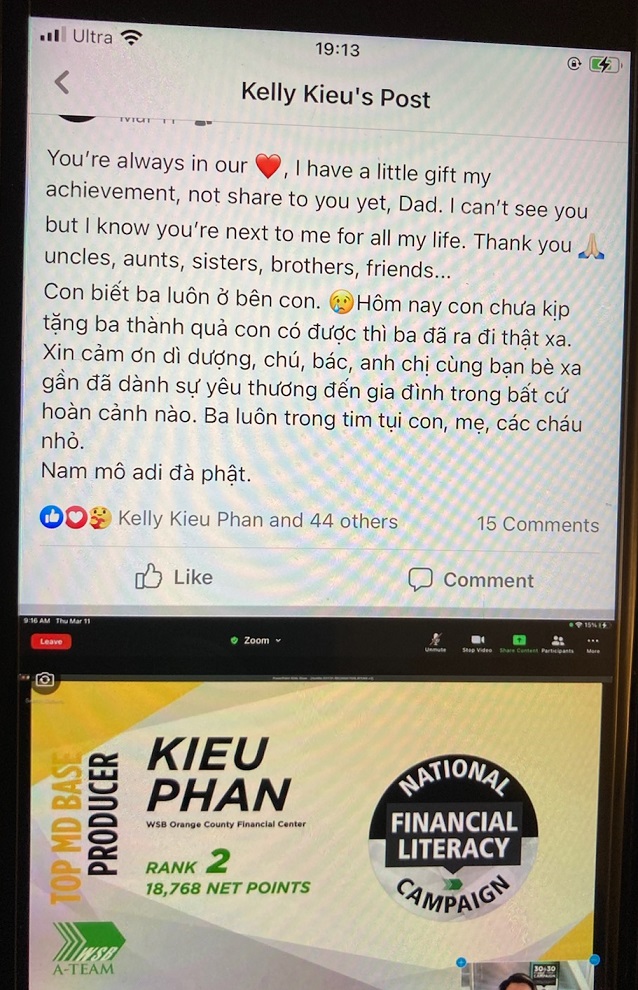Click the green encryption shield icon
This screenshot has width=638, height=990.
pos(234,640)
